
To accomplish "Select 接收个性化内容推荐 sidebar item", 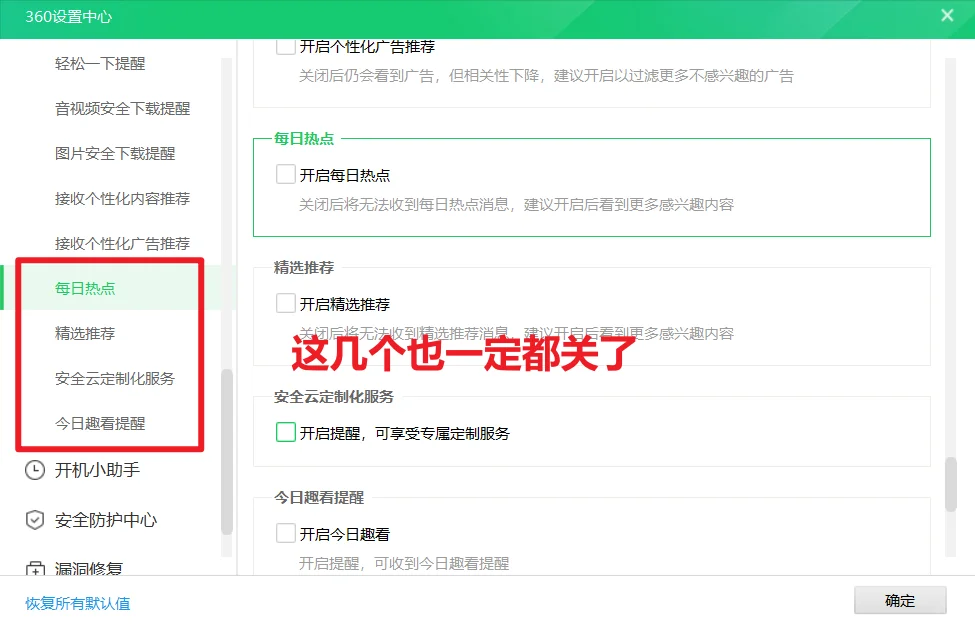I will (122, 199).
